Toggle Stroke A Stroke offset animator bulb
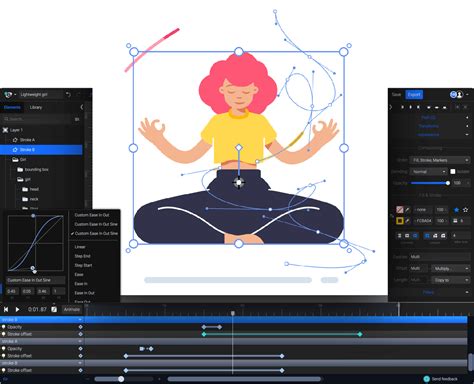This screenshot has height=384, width=474. click(x=4, y=356)
